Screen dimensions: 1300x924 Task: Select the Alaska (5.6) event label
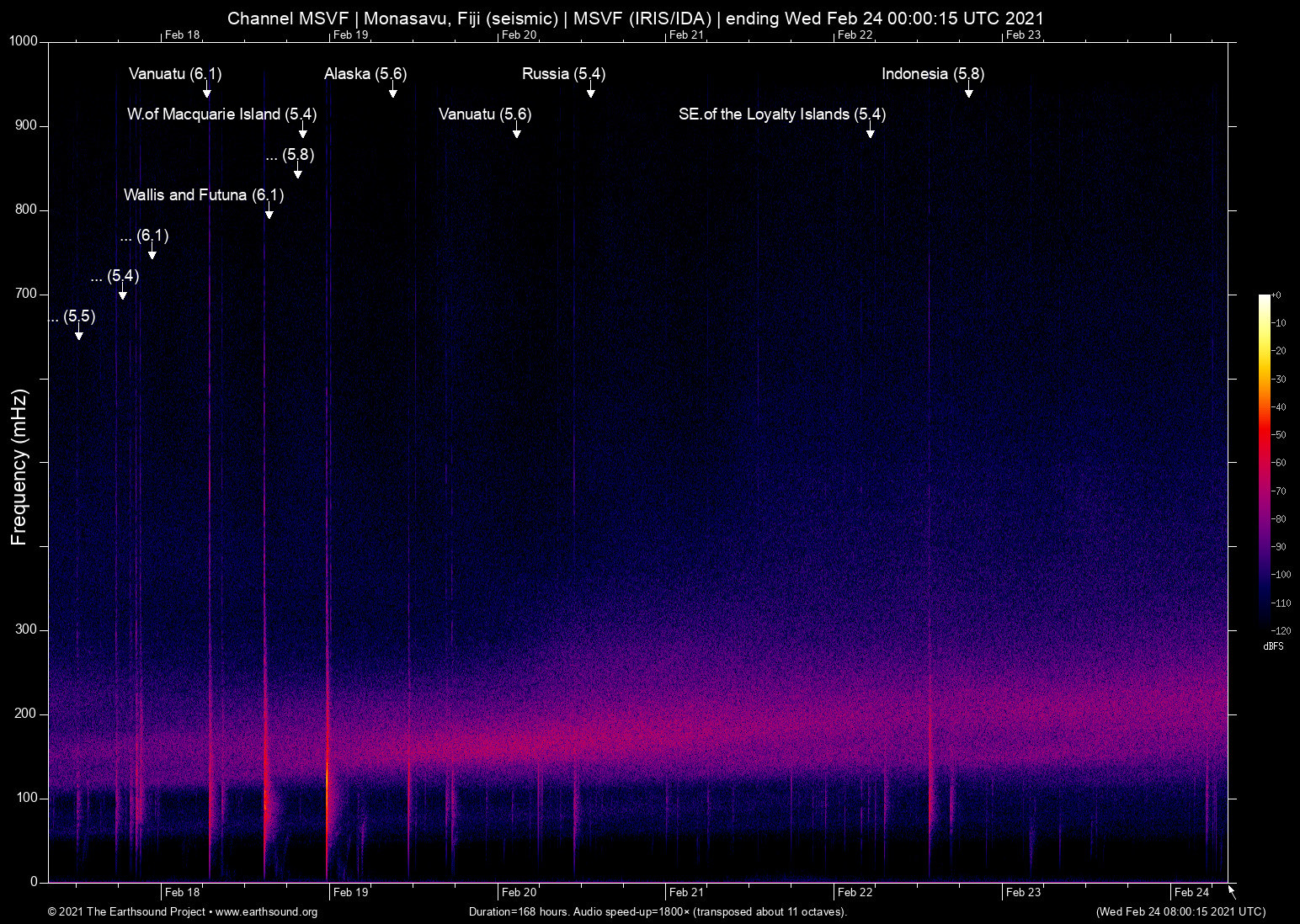pyautogui.click(x=365, y=74)
